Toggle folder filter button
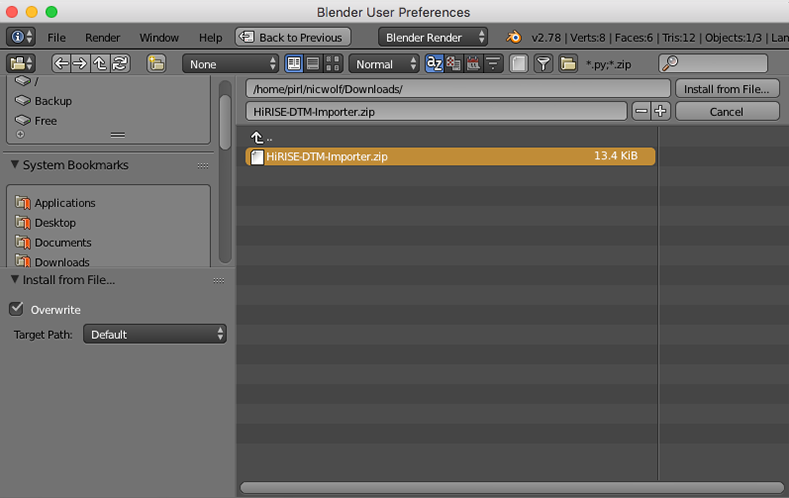 point(568,63)
